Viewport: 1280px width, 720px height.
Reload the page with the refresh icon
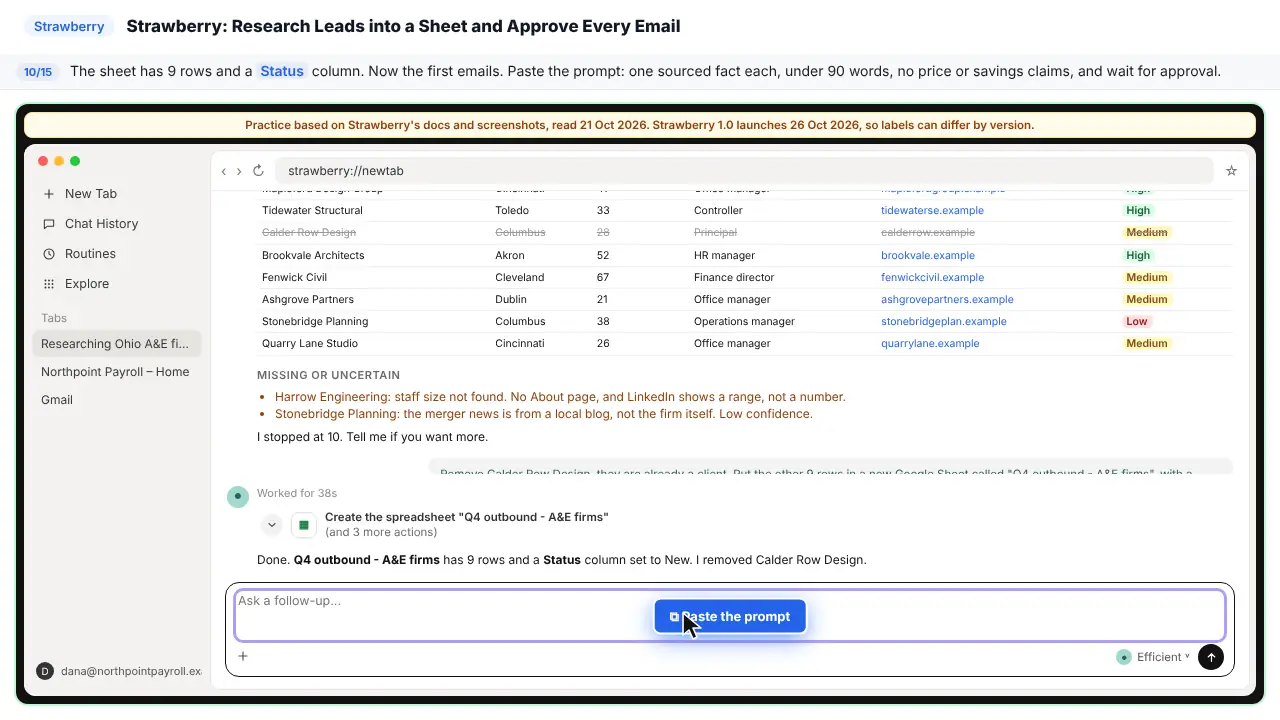tap(258, 171)
